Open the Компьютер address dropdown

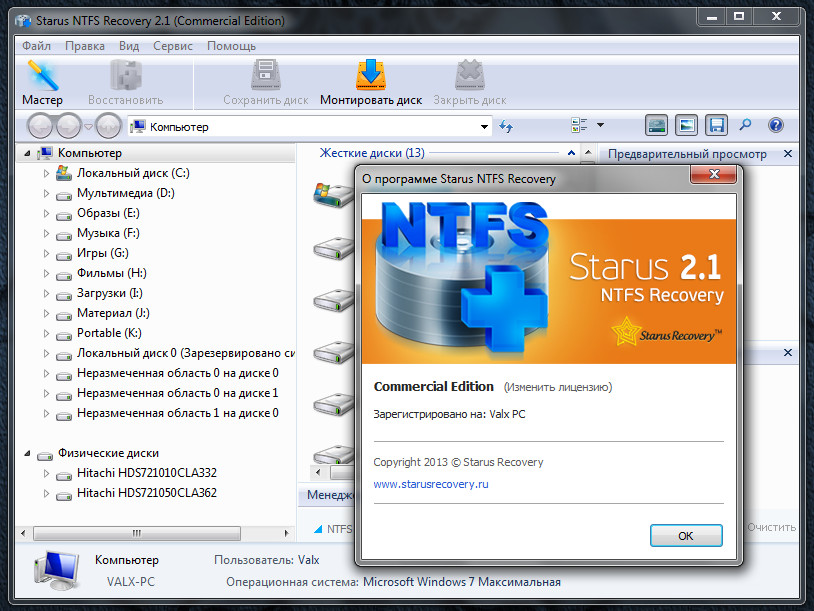click(484, 127)
